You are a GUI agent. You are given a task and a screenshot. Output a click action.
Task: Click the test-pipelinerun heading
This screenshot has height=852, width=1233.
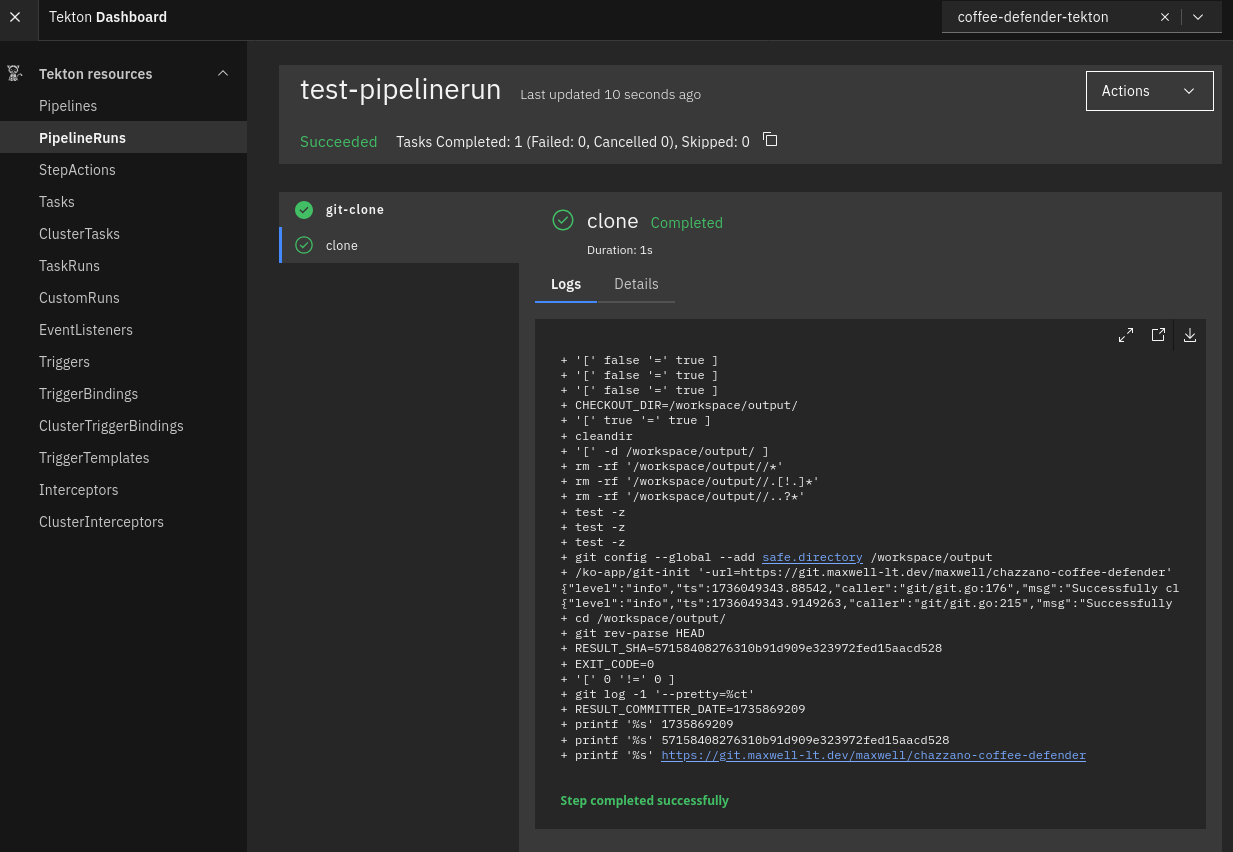pos(400,89)
